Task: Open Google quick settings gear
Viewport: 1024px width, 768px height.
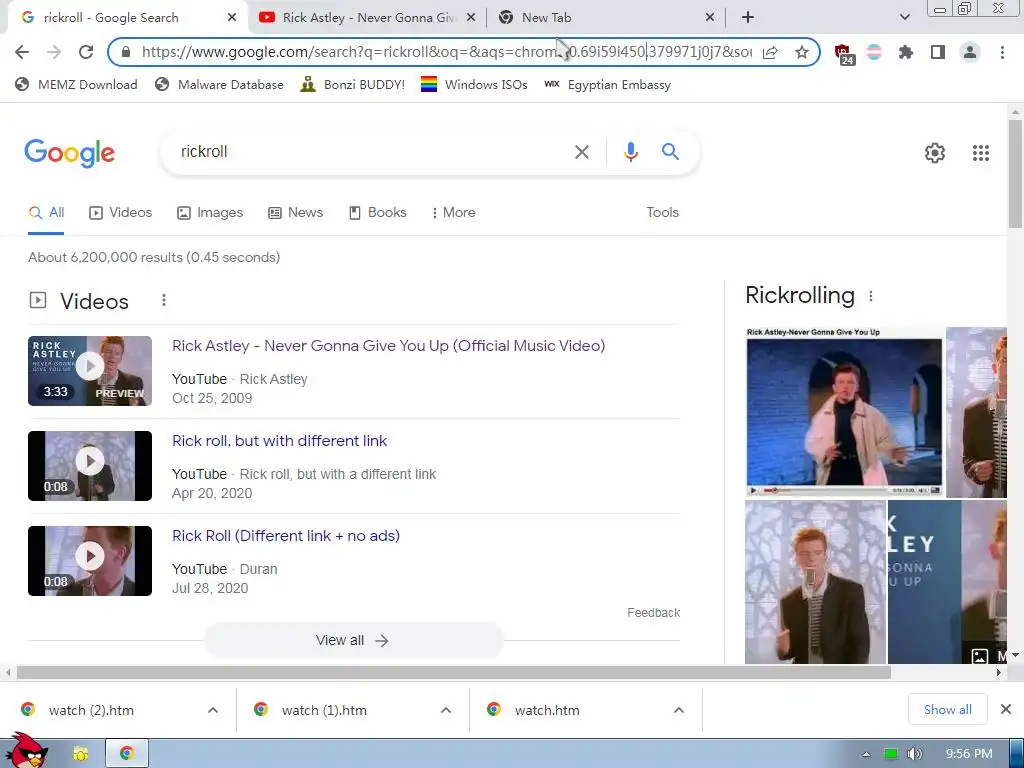Action: tap(935, 153)
